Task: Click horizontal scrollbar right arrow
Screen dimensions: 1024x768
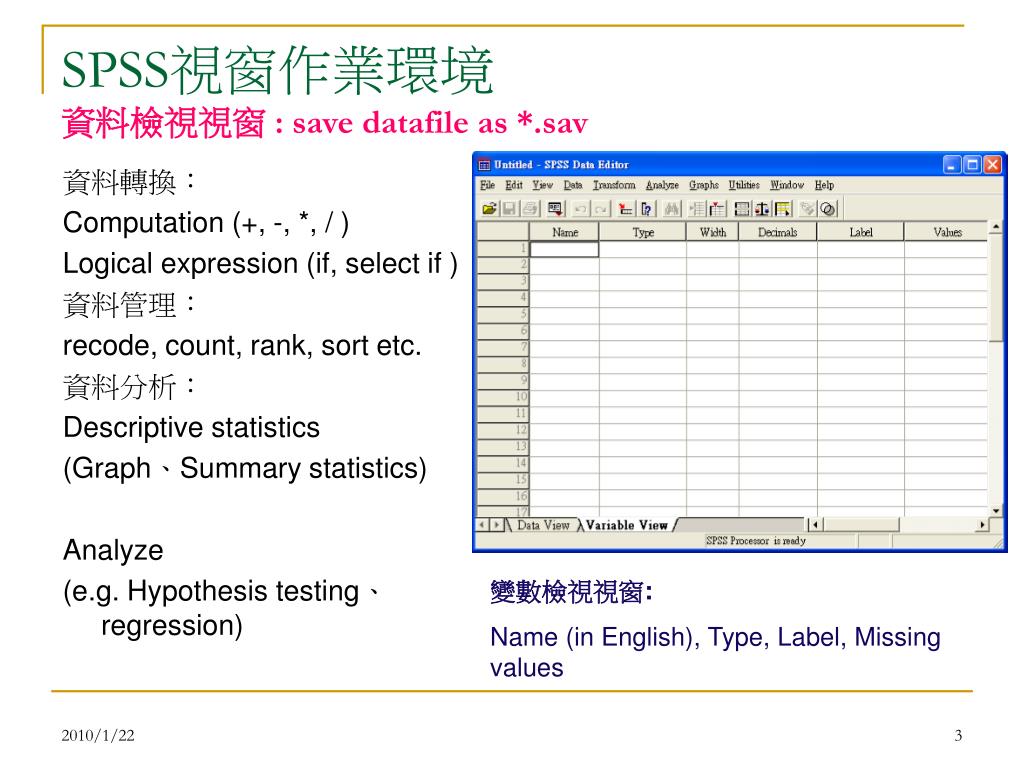Action: (x=982, y=524)
